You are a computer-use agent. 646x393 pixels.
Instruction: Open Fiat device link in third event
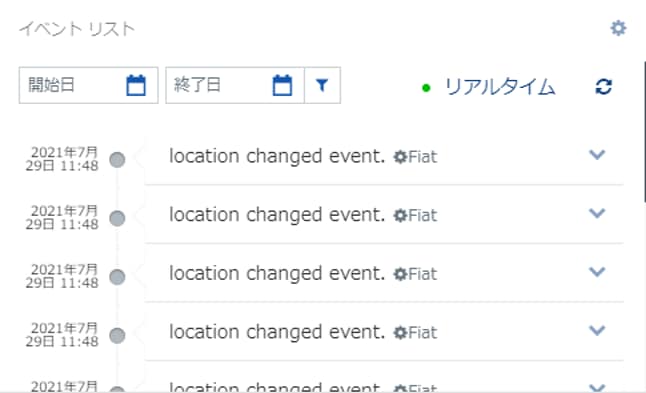click(415, 274)
